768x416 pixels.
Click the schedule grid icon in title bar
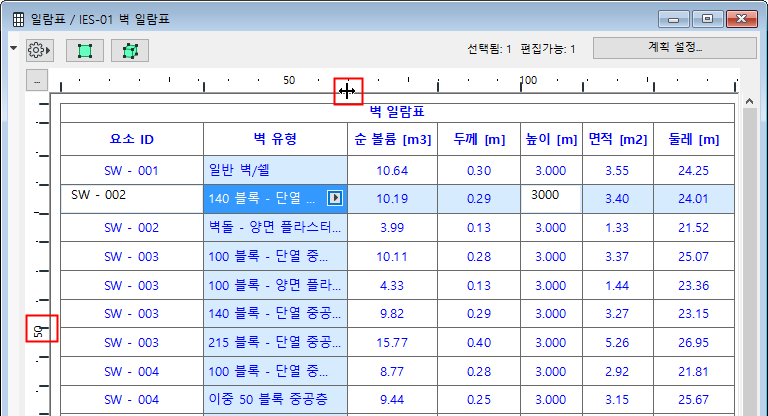(x=18, y=20)
